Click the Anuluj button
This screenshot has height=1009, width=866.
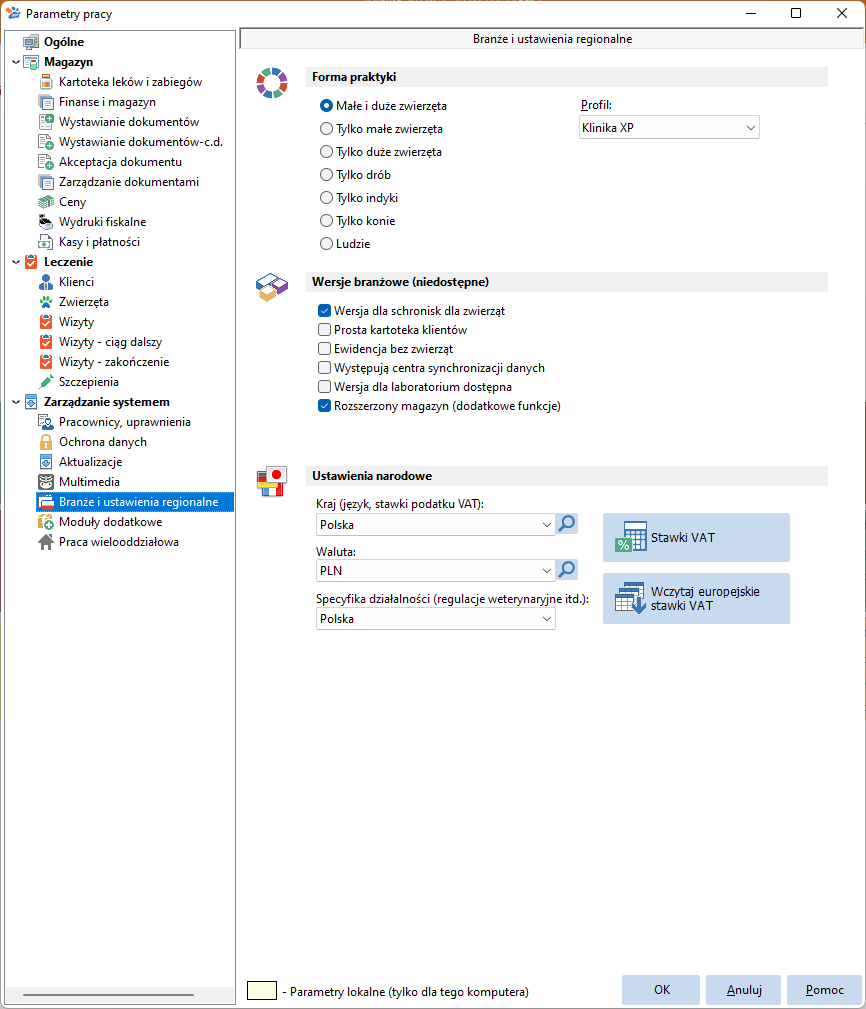click(743, 990)
